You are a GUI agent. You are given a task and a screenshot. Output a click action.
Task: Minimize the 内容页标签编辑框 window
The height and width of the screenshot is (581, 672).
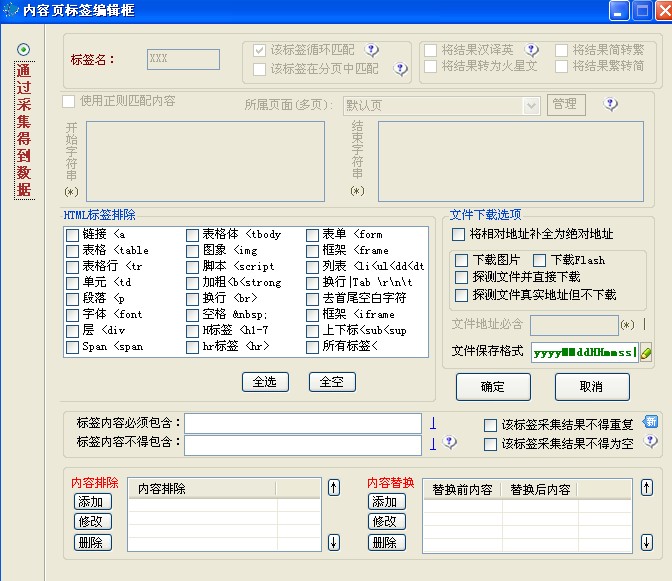(x=618, y=10)
